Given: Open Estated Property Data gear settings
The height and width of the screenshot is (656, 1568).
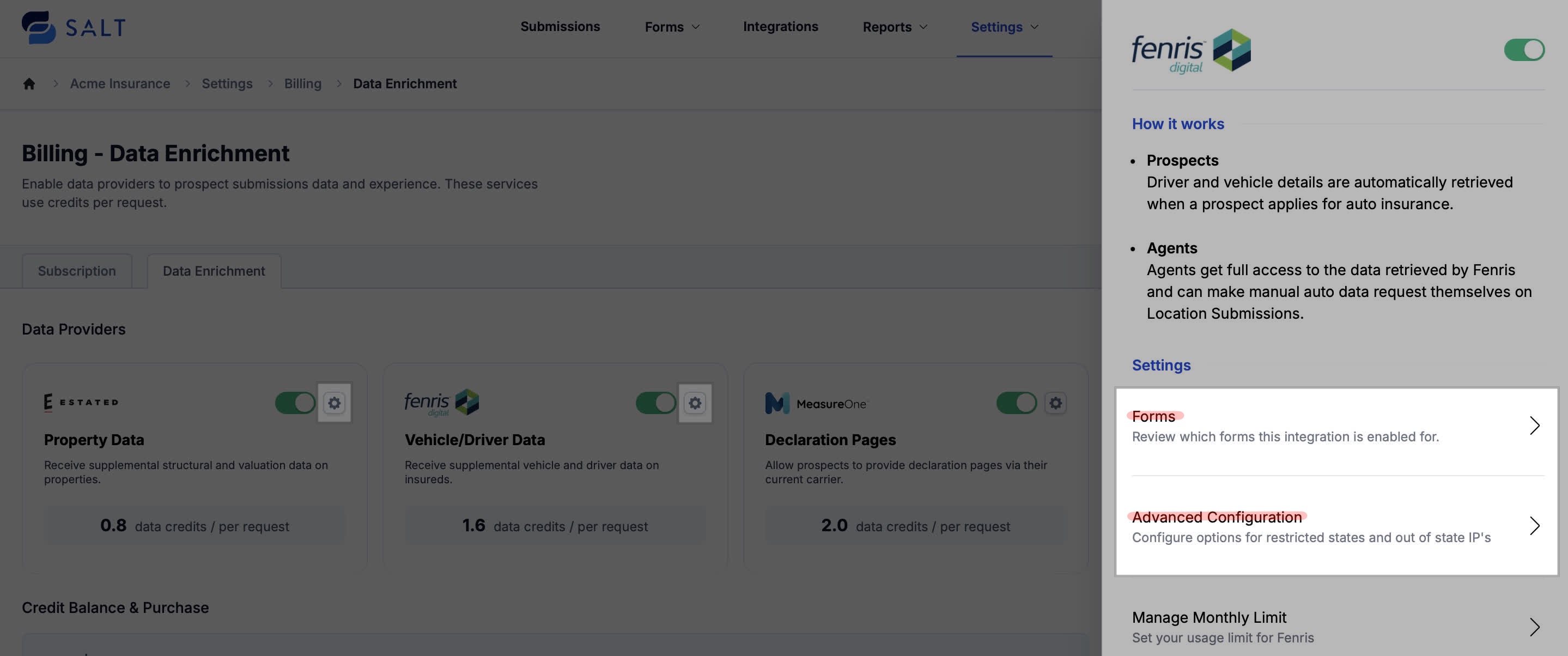Looking at the screenshot, I should (x=334, y=402).
